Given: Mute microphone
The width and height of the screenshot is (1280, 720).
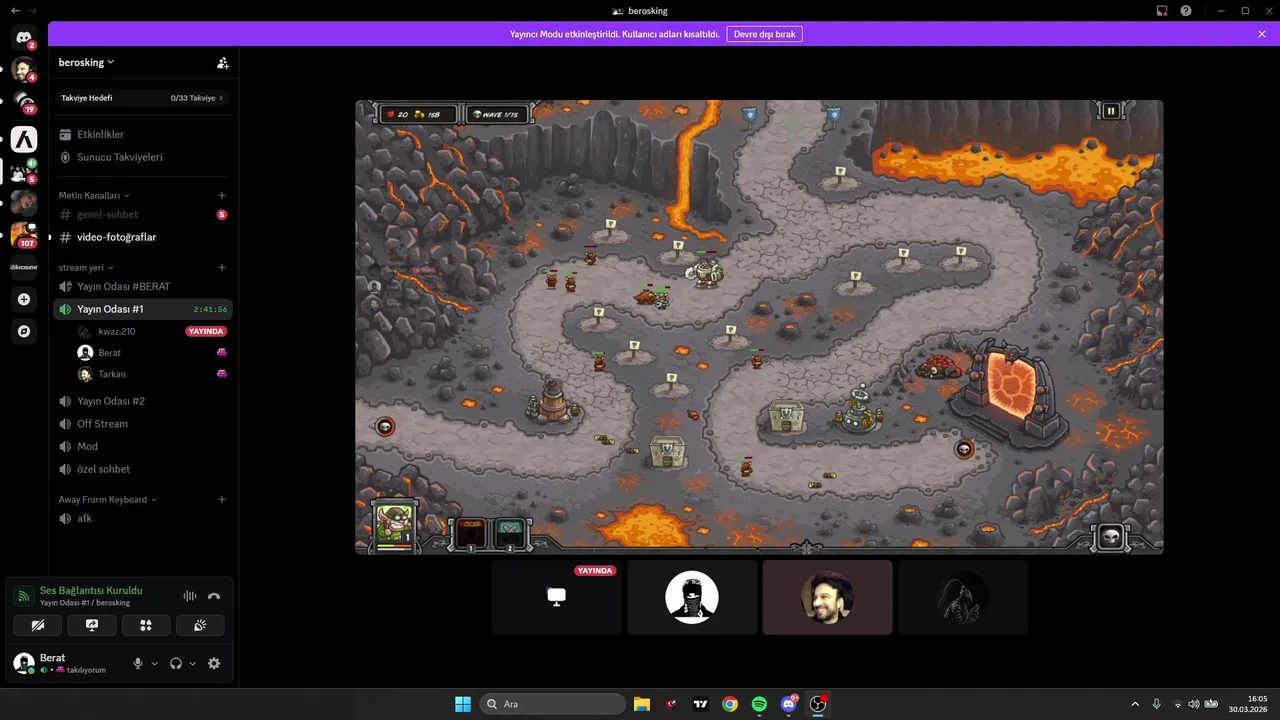Looking at the screenshot, I should click(139, 663).
